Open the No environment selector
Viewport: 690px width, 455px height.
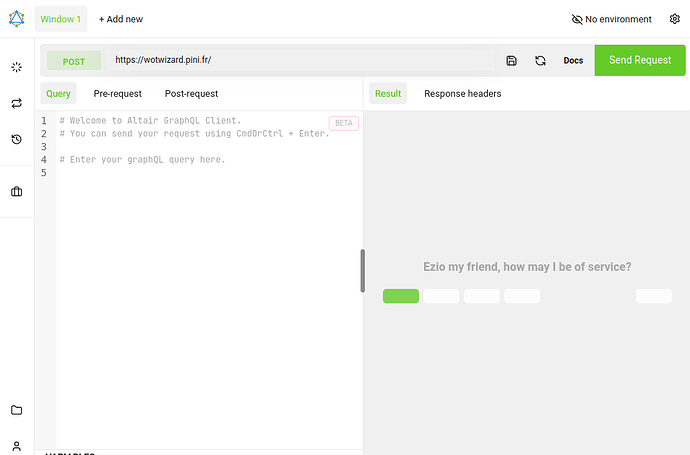coord(611,19)
